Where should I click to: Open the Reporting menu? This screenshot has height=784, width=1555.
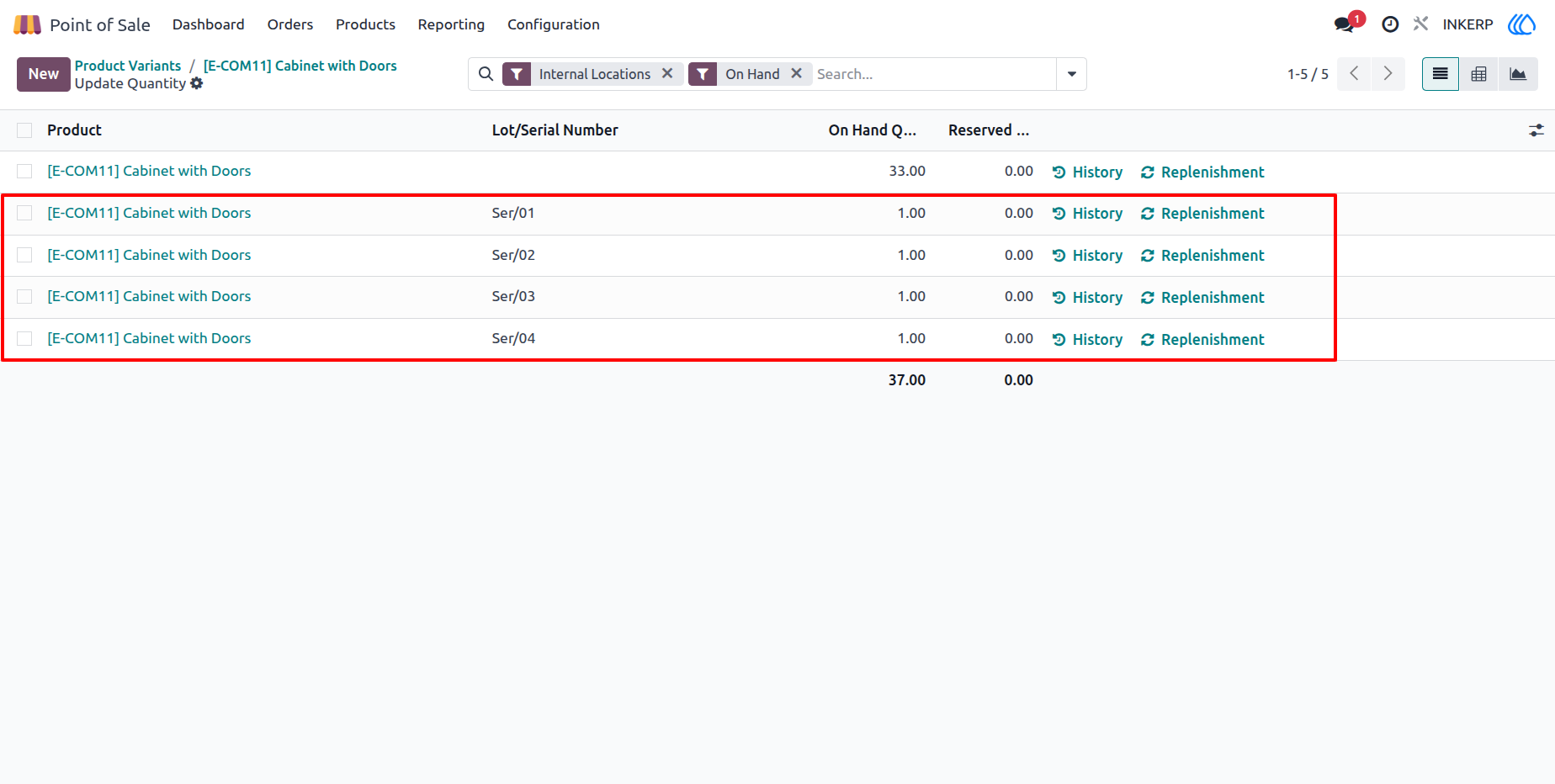click(x=451, y=24)
